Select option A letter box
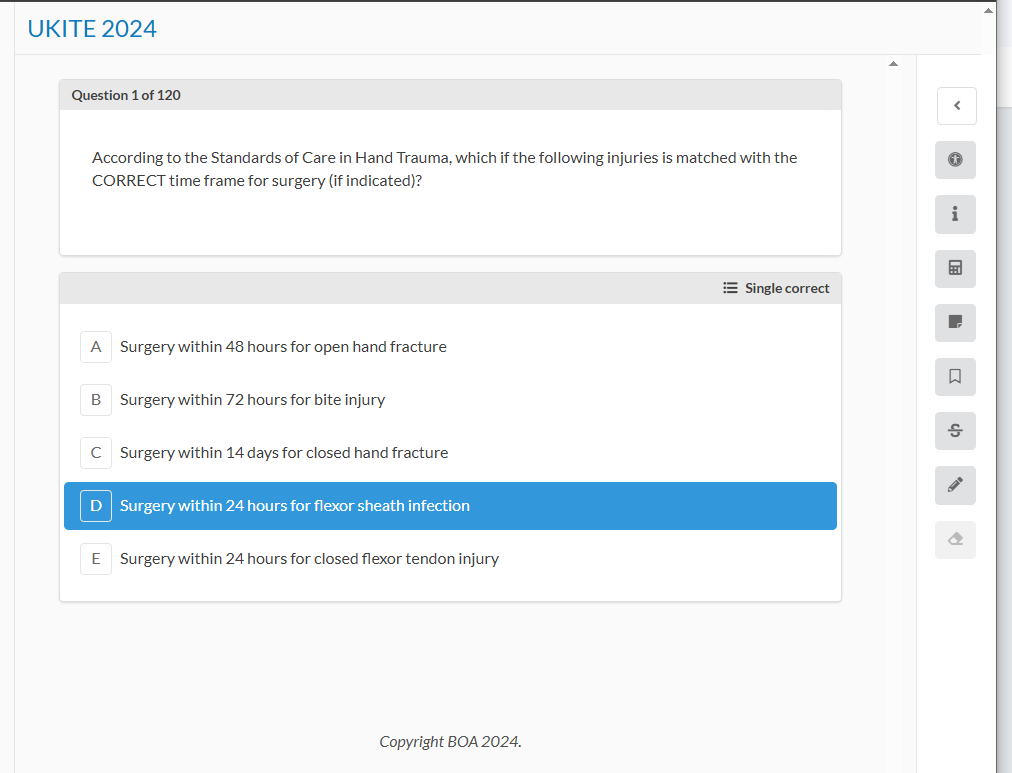 [96, 347]
